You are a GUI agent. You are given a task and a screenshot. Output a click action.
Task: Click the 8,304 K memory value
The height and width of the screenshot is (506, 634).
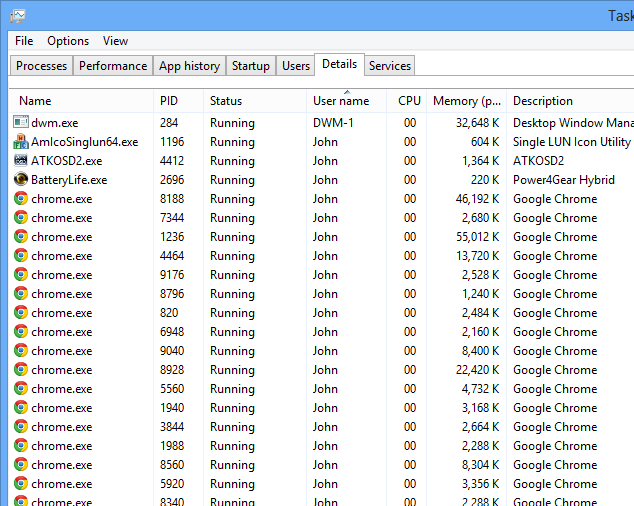coord(481,465)
